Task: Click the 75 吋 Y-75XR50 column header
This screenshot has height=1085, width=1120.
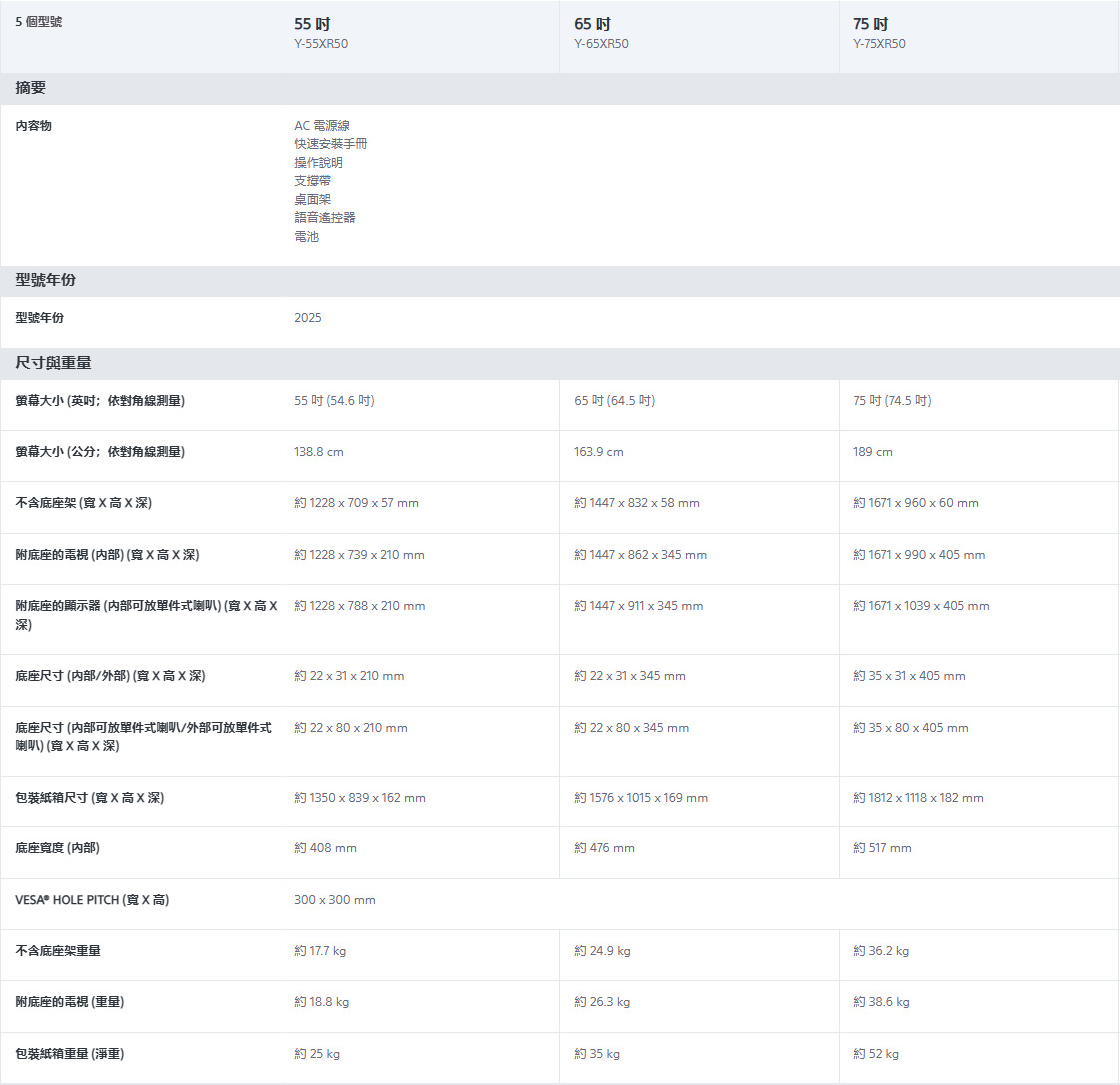Action: click(x=879, y=33)
